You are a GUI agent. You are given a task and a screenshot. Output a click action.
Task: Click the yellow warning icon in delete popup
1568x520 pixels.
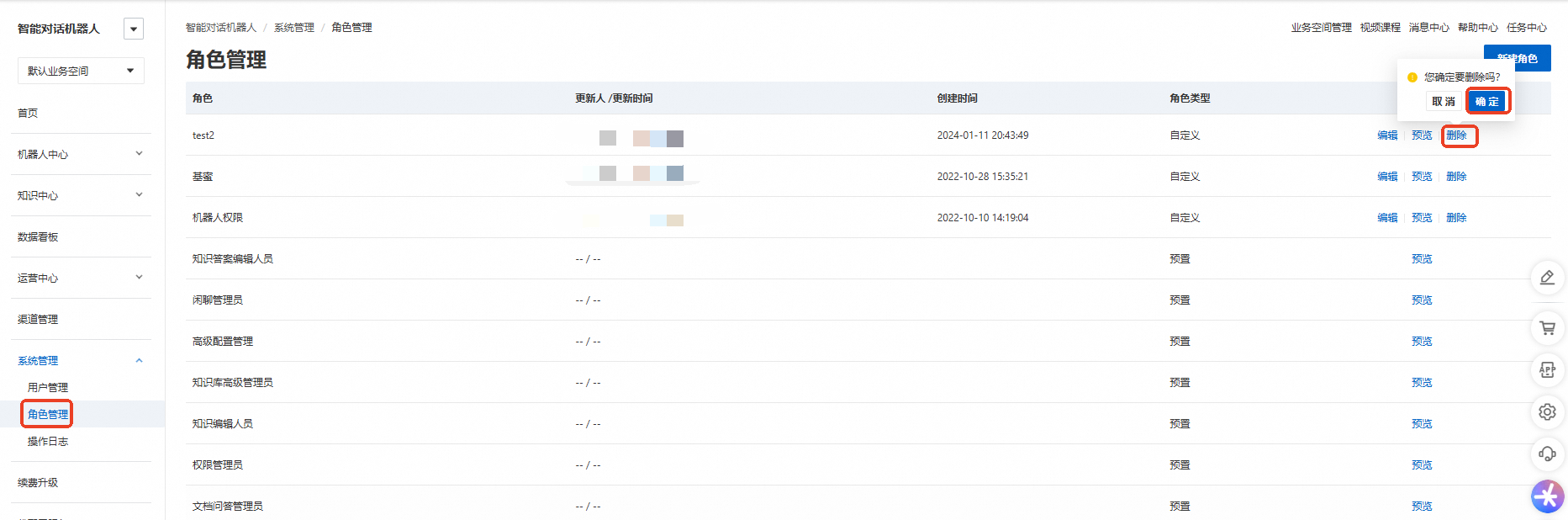click(1412, 77)
